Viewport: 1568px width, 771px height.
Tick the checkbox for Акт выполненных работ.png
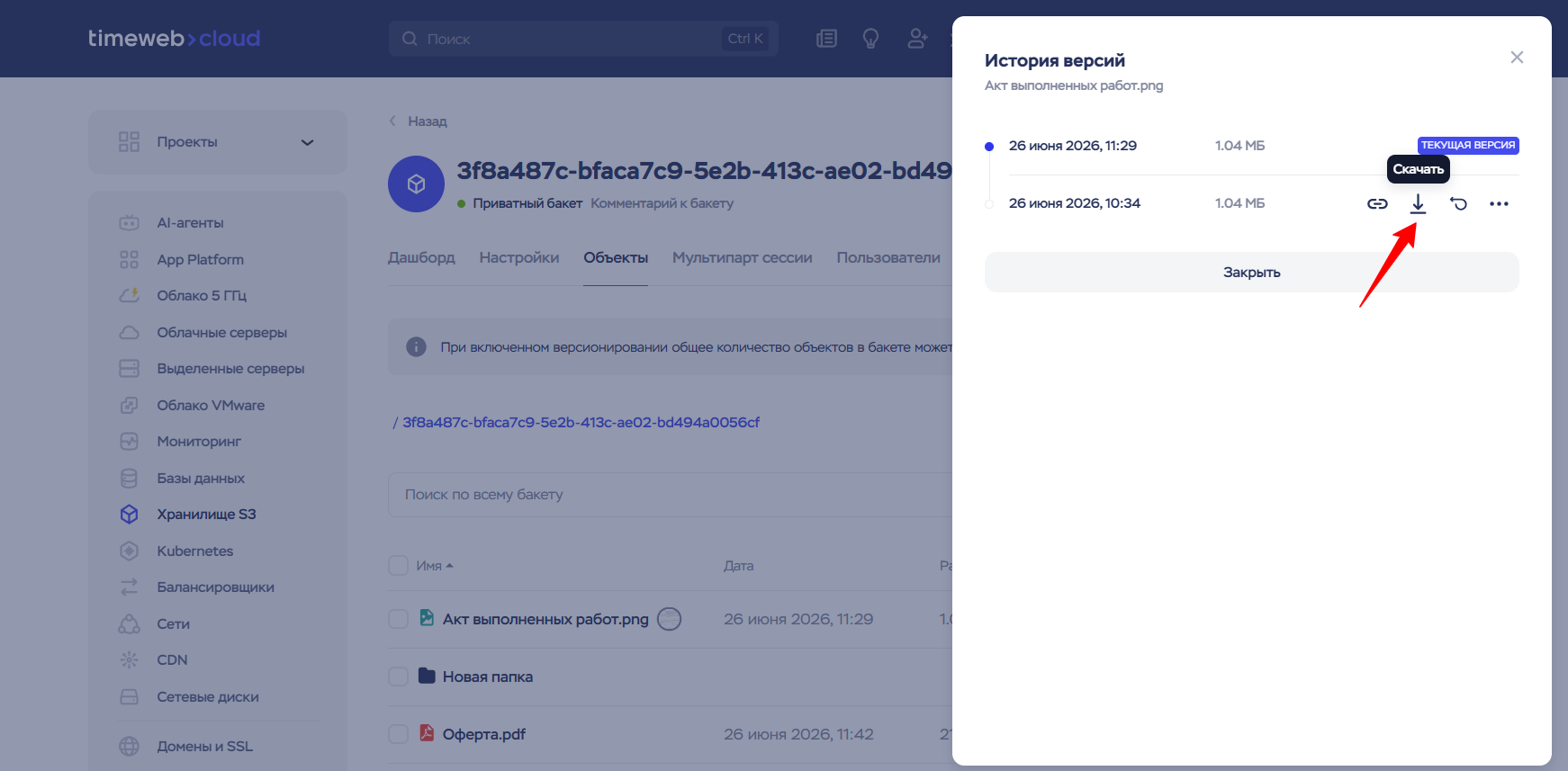(x=398, y=619)
